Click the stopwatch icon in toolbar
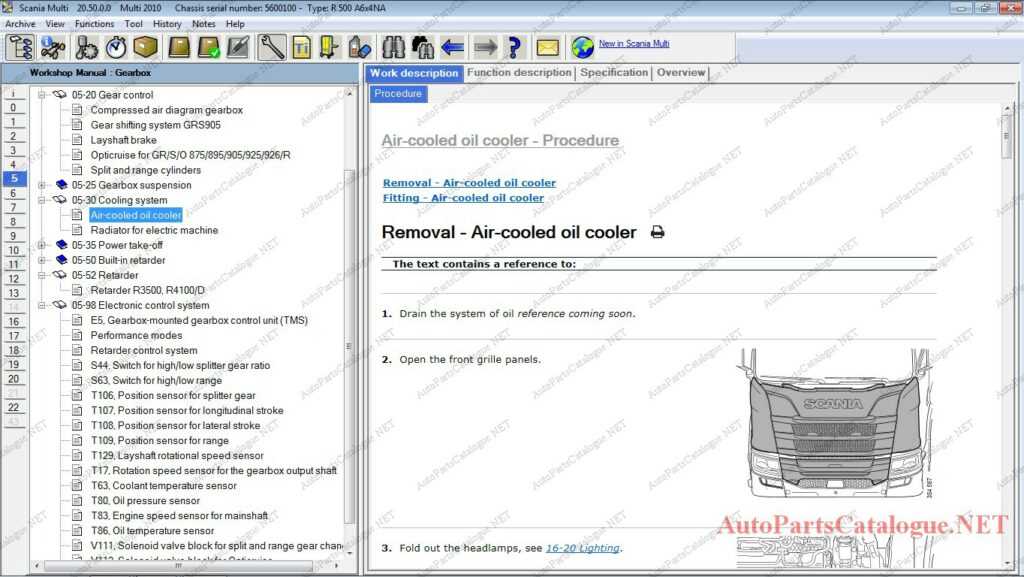Viewport: 1024px width, 577px height. pos(116,47)
